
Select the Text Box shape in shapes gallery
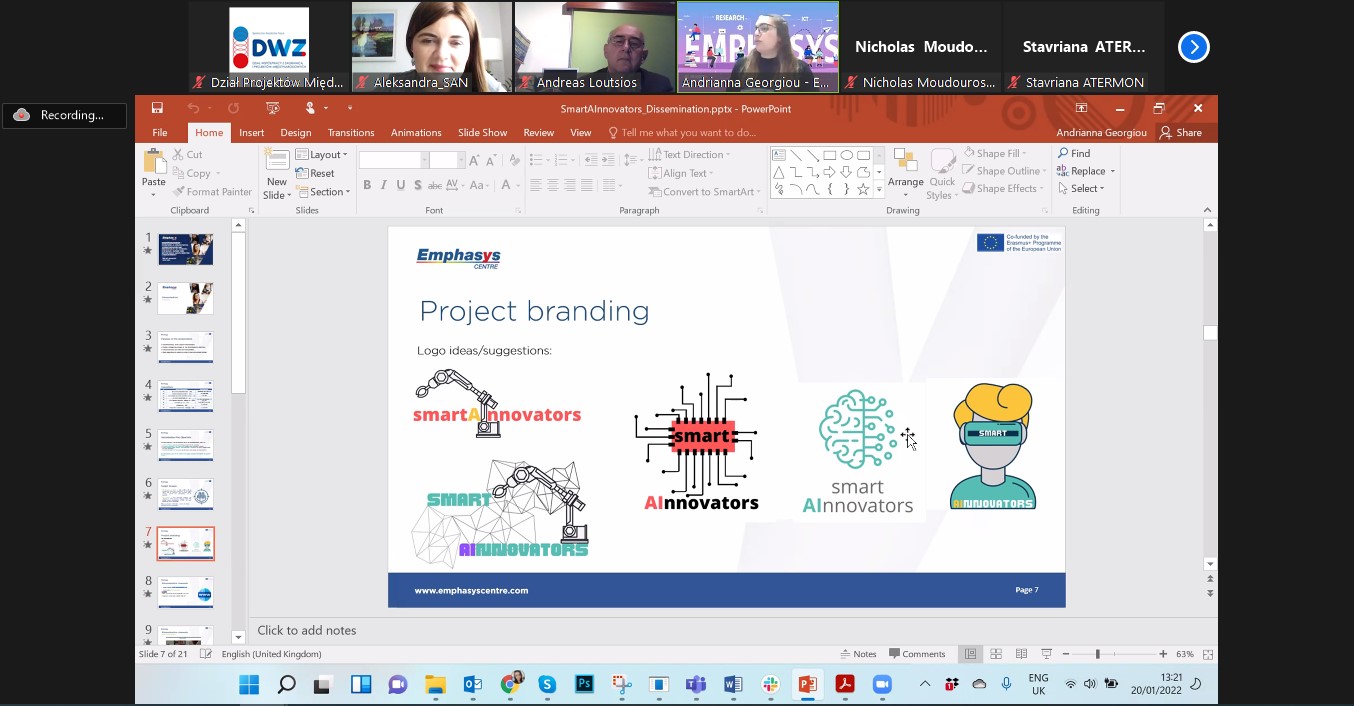(x=779, y=155)
